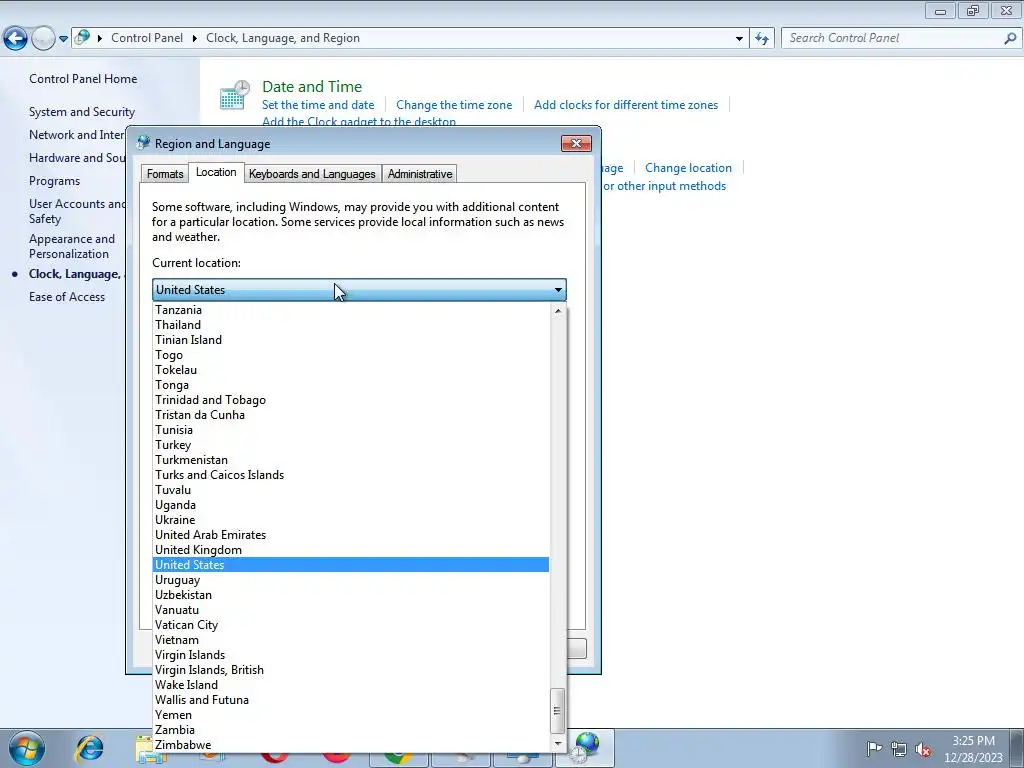Open Internet Explorer from the taskbar
Viewport: 1024px width, 768px height.
coord(89,748)
